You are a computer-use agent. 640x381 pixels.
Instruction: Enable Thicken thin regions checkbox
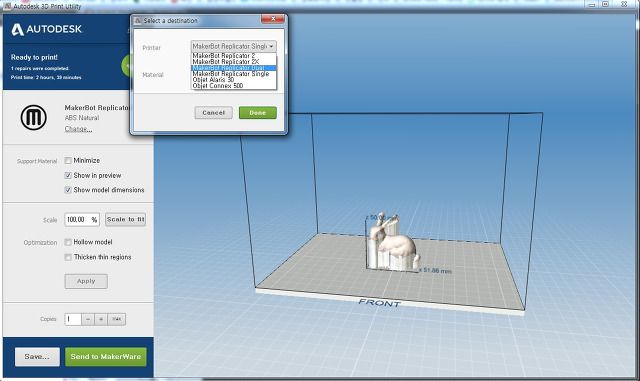68,257
